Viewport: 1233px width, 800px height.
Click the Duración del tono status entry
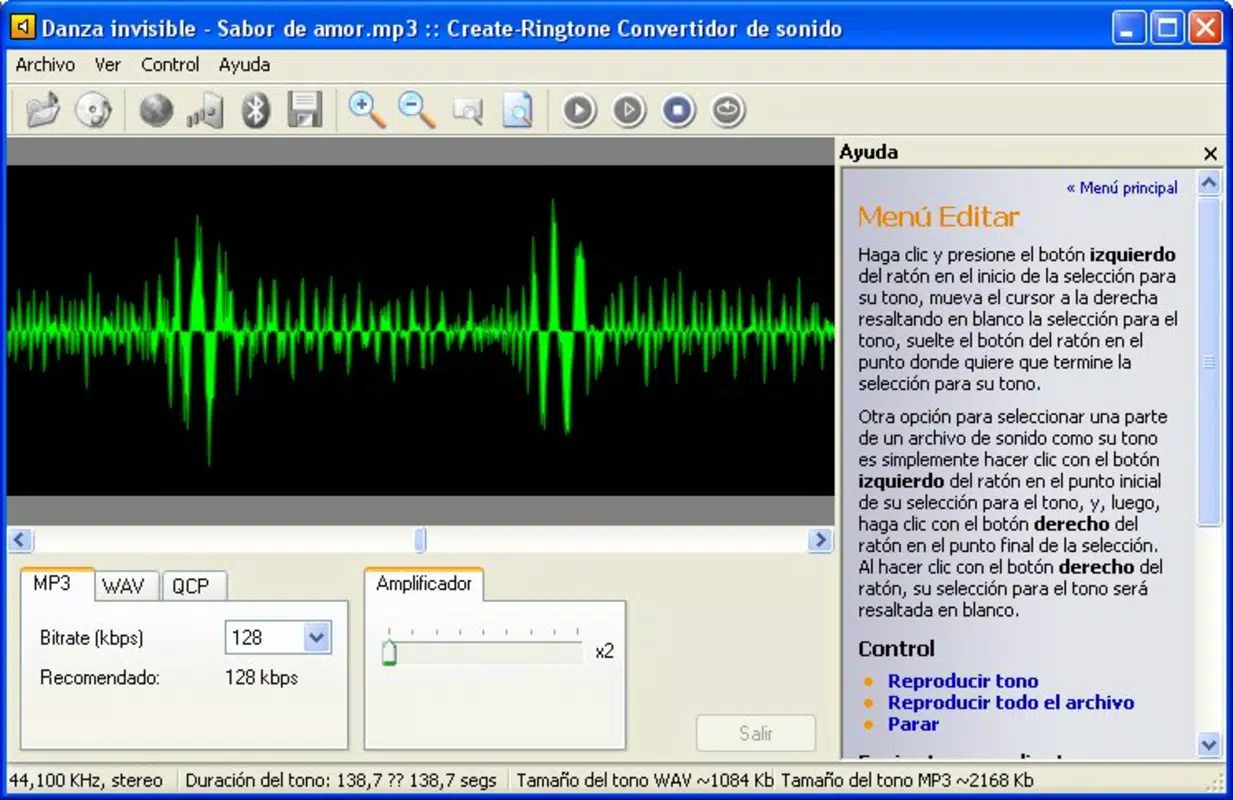[x=342, y=780]
